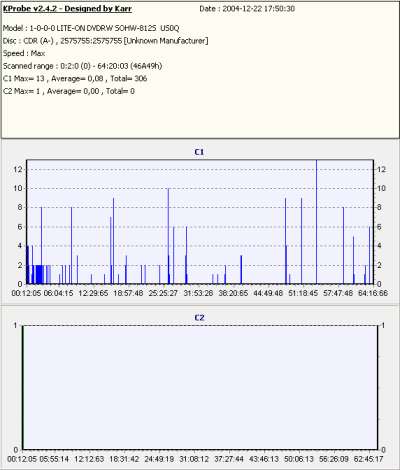
Task: Click C2 x-axis label 31:08:12
Action: [194, 459]
